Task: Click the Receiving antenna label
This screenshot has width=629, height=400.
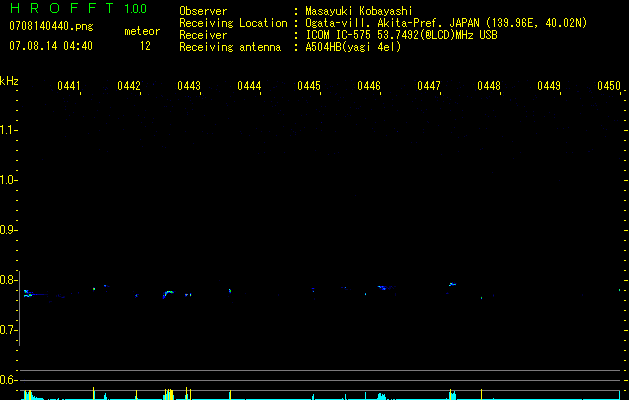Action: [x=230, y=47]
